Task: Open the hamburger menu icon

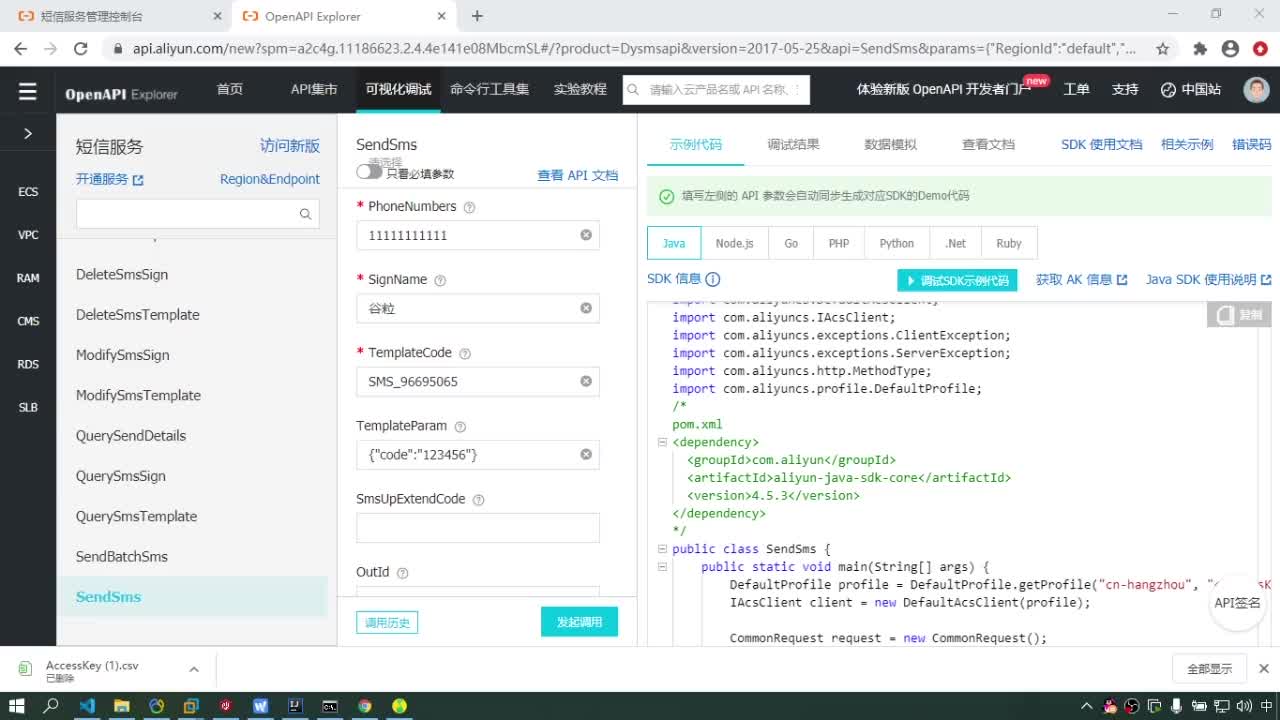Action: click(x=28, y=91)
